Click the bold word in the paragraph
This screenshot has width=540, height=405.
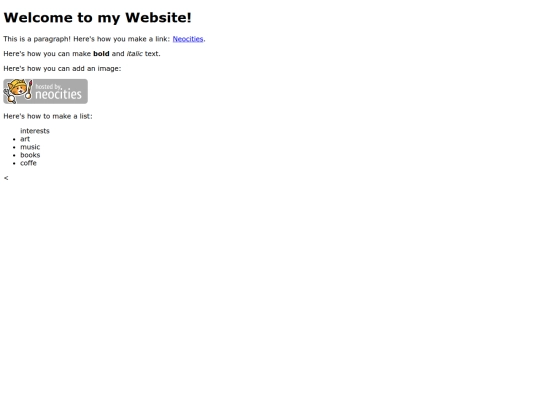tap(101, 54)
